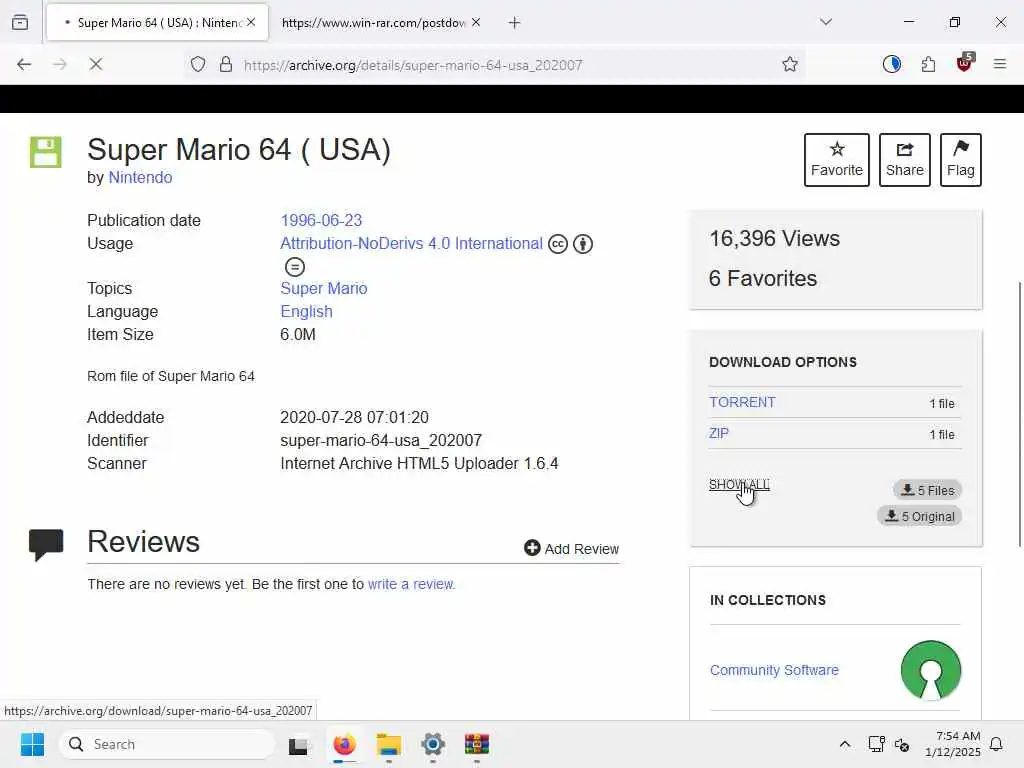Download the TORRENT option
Image resolution: width=1024 pixels, height=768 pixels.
tap(743, 402)
